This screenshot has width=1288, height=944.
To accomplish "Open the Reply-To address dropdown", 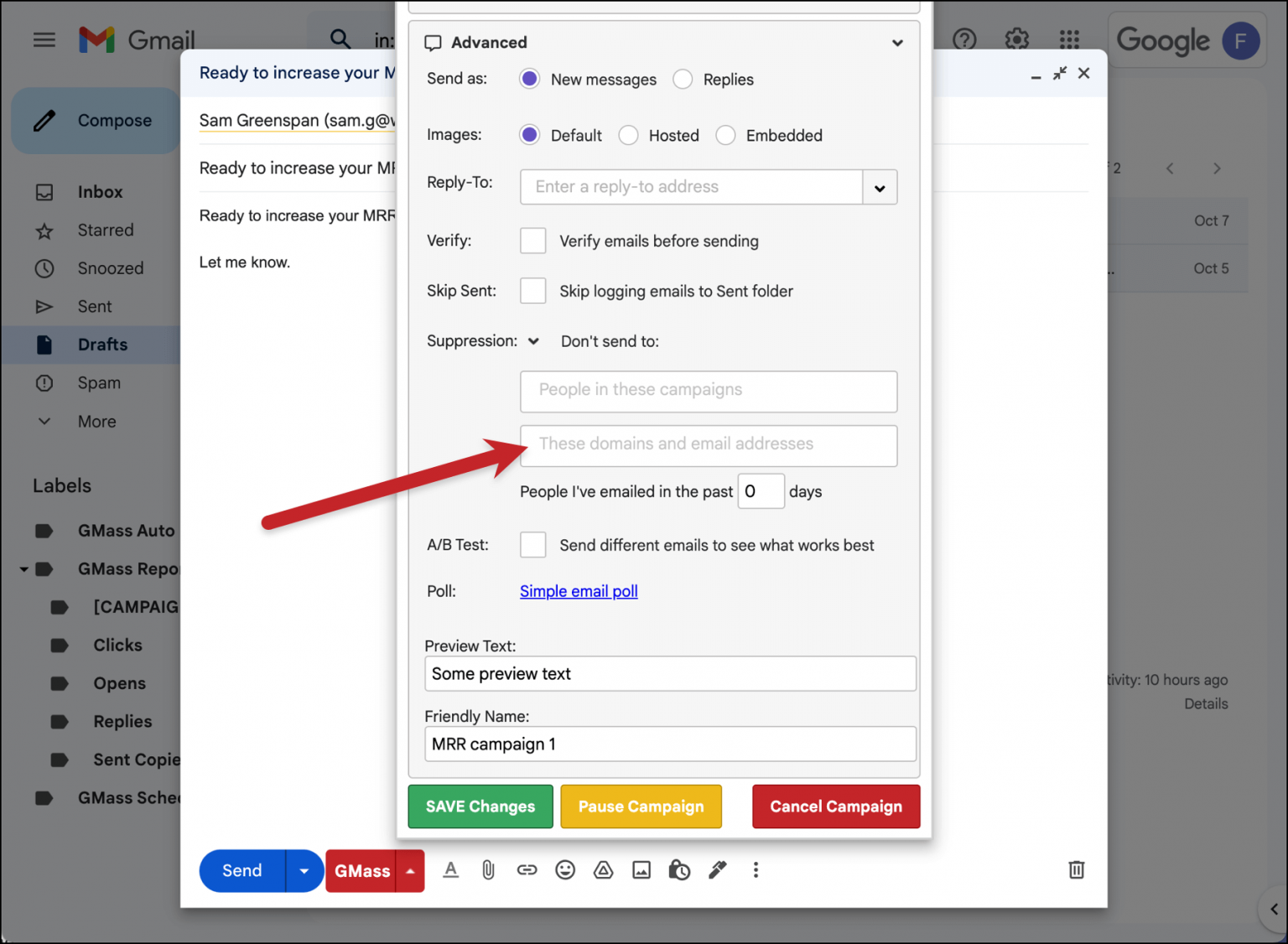I will click(x=880, y=187).
